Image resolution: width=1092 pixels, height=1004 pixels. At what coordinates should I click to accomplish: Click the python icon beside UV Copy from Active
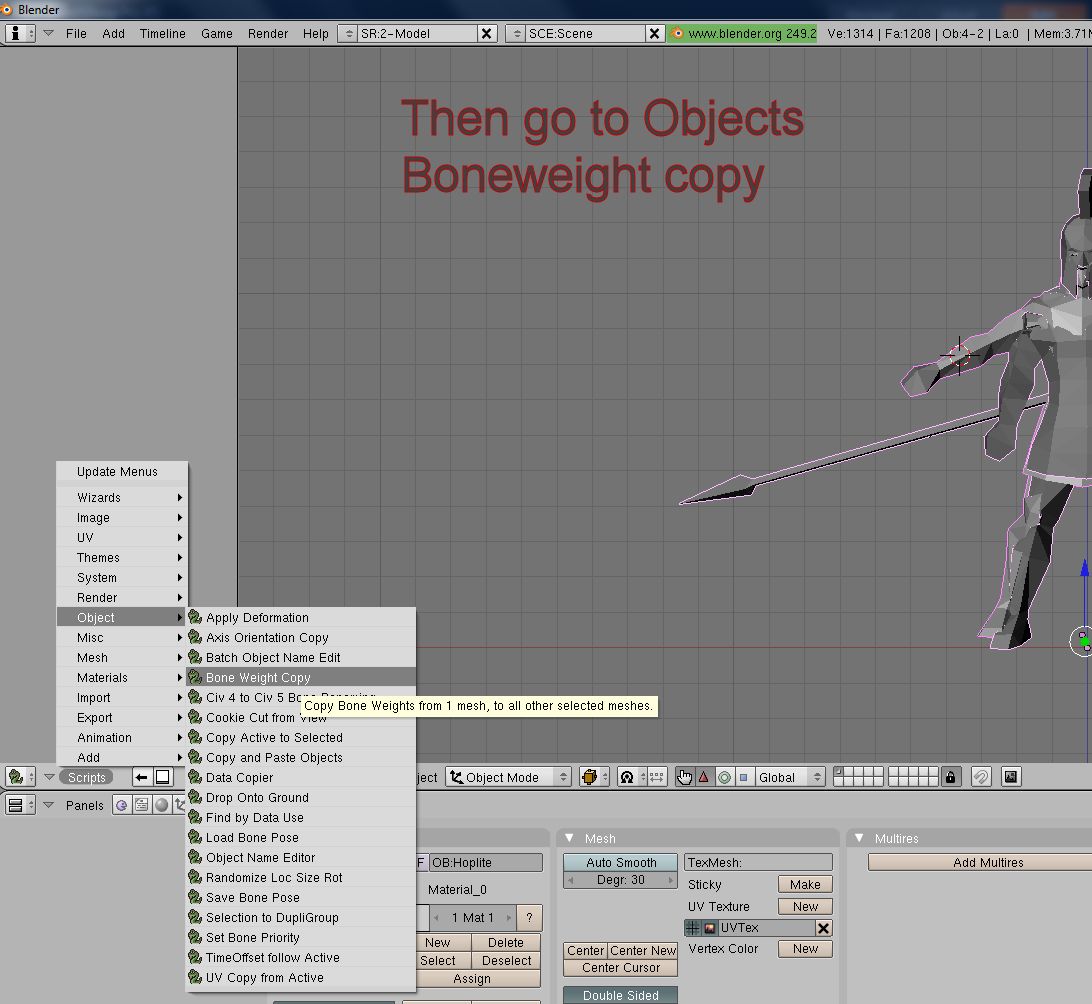(196, 978)
